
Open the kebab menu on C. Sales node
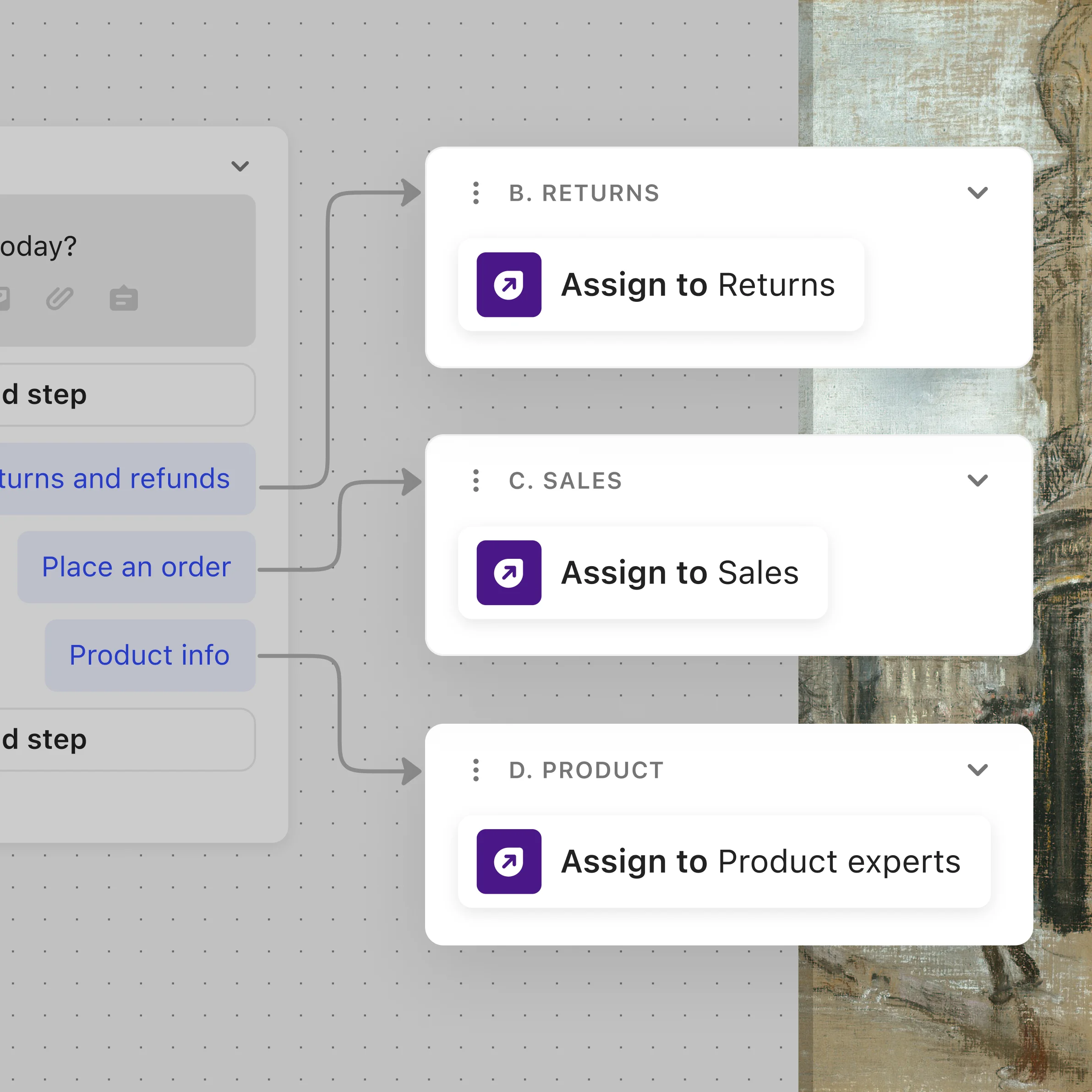[475, 480]
